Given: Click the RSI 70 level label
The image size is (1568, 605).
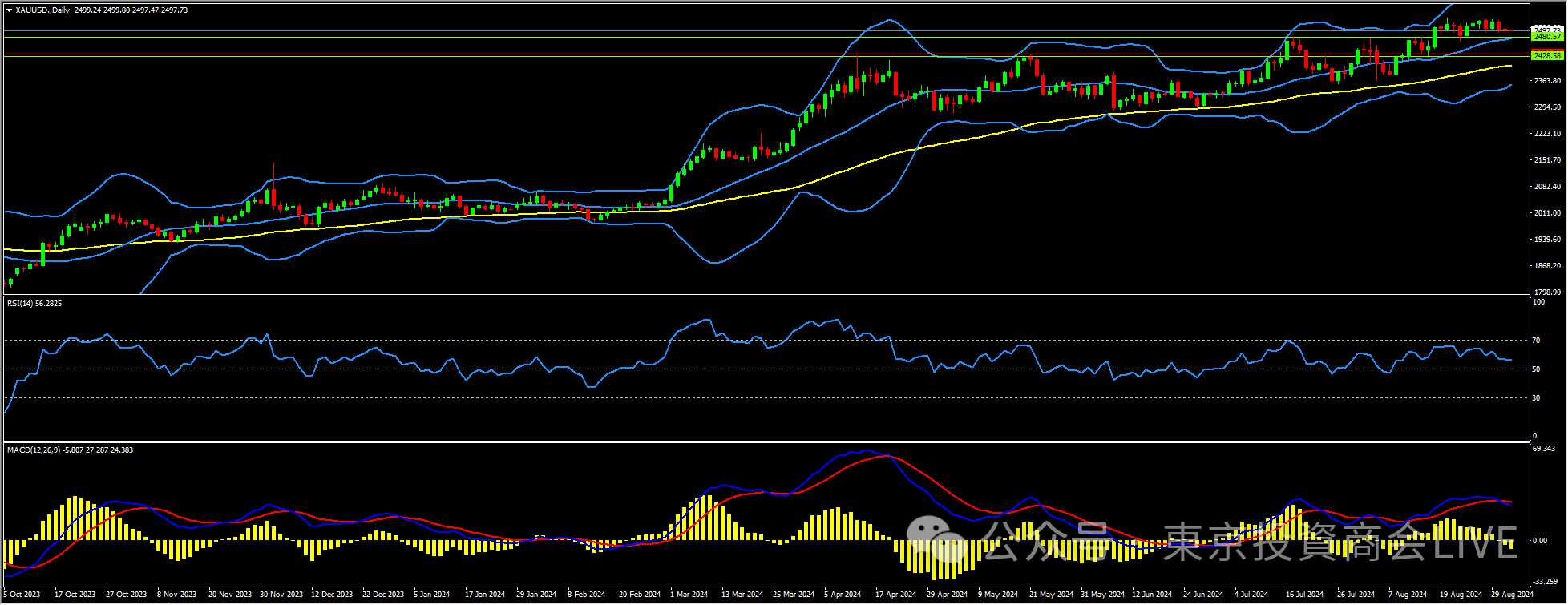Looking at the screenshot, I should 1536,341.
